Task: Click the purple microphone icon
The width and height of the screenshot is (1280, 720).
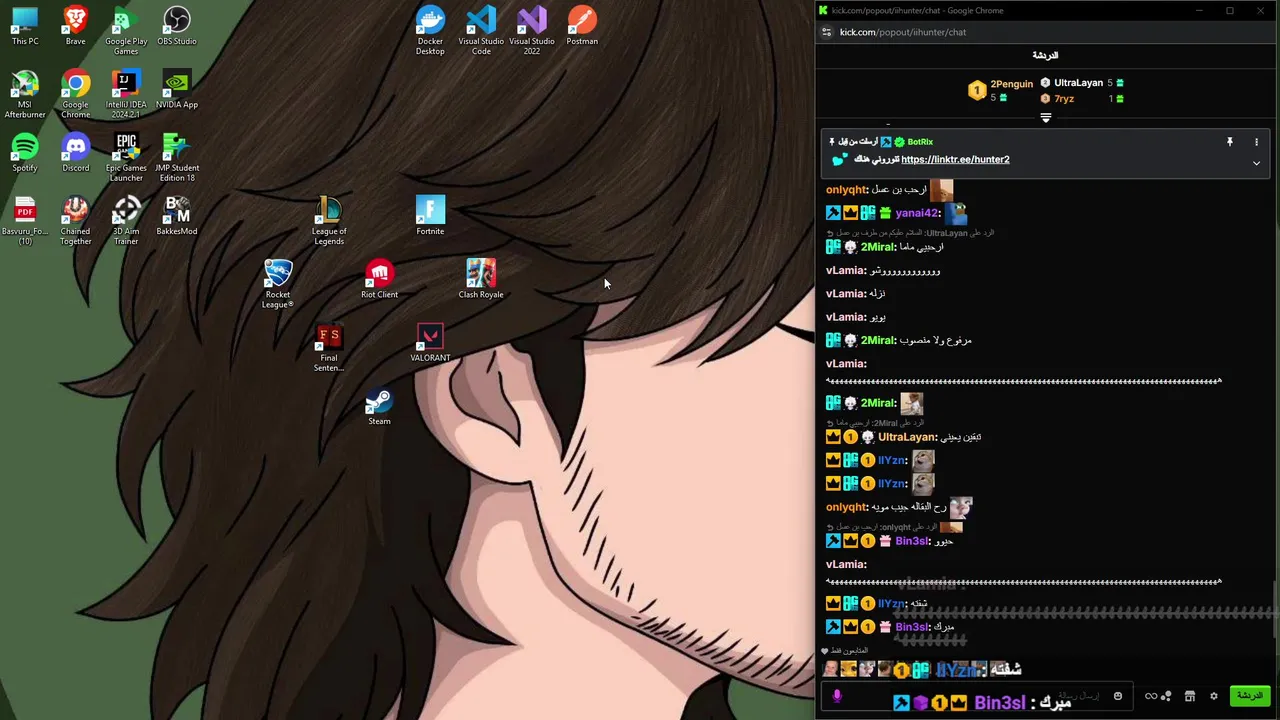Action: [837, 696]
